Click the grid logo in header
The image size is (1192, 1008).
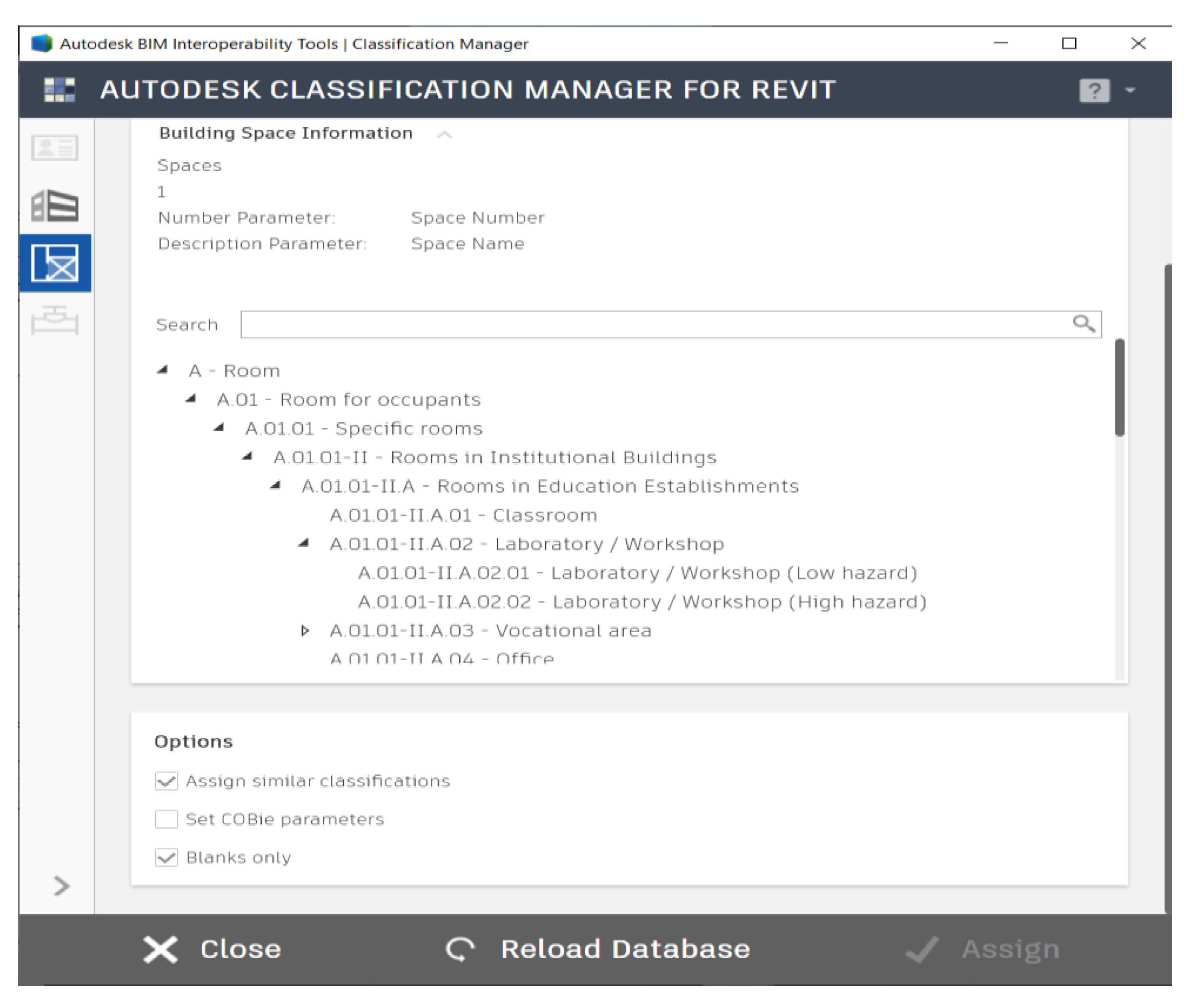tap(60, 90)
